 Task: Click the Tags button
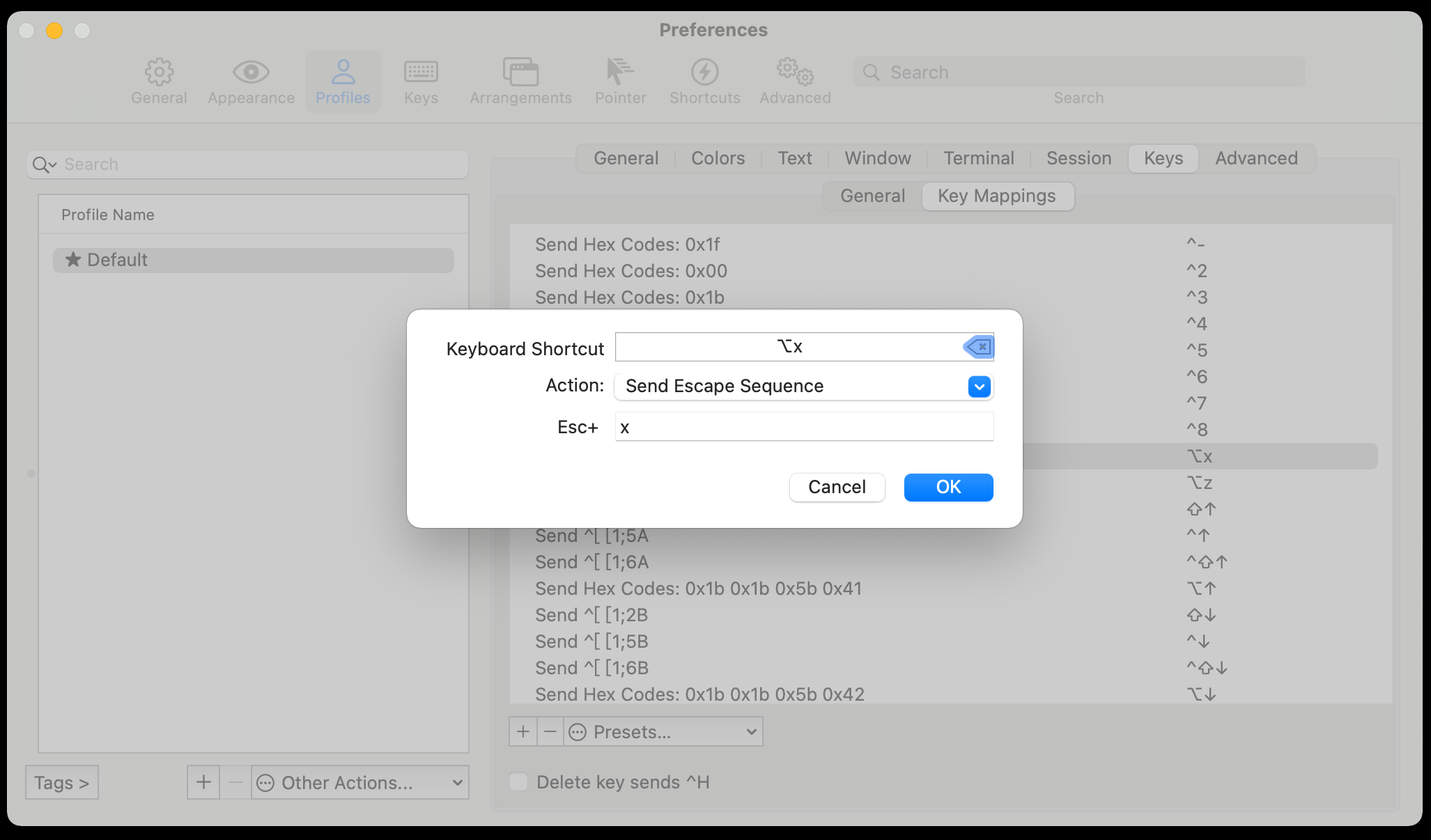click(62, 783)
